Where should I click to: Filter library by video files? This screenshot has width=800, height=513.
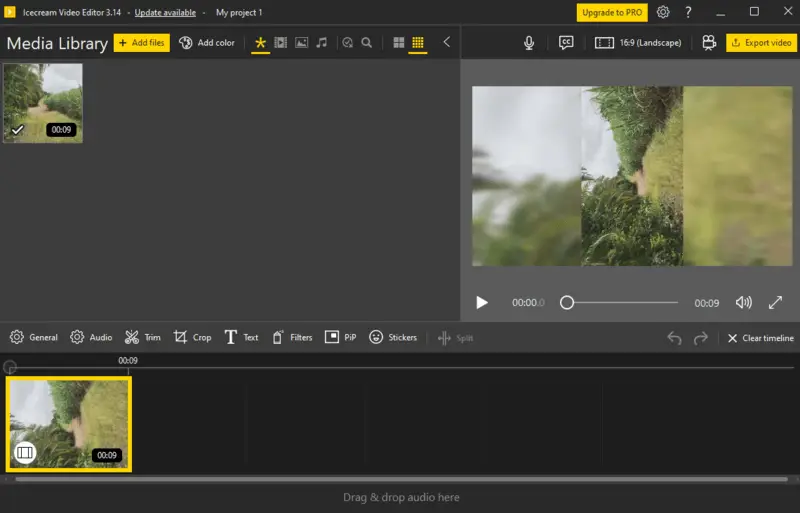281,43
